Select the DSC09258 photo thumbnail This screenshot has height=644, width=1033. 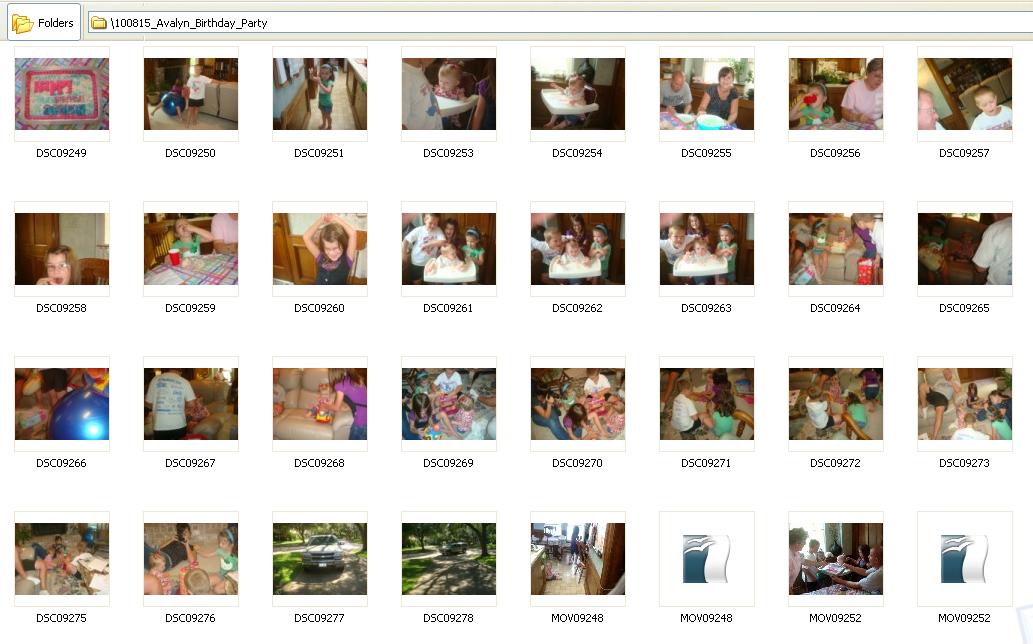click(x=62, y=249)
